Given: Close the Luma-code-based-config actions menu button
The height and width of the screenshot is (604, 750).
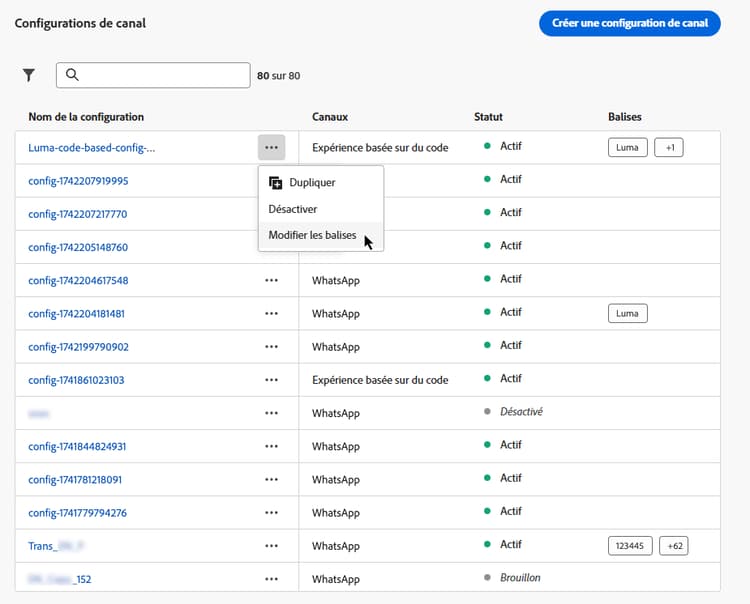Looking at the screenshot, I should tap(271, 147).
